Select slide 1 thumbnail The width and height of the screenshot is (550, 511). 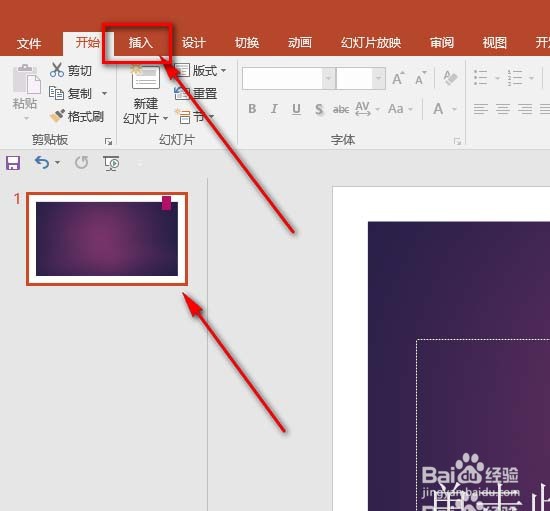107,239
